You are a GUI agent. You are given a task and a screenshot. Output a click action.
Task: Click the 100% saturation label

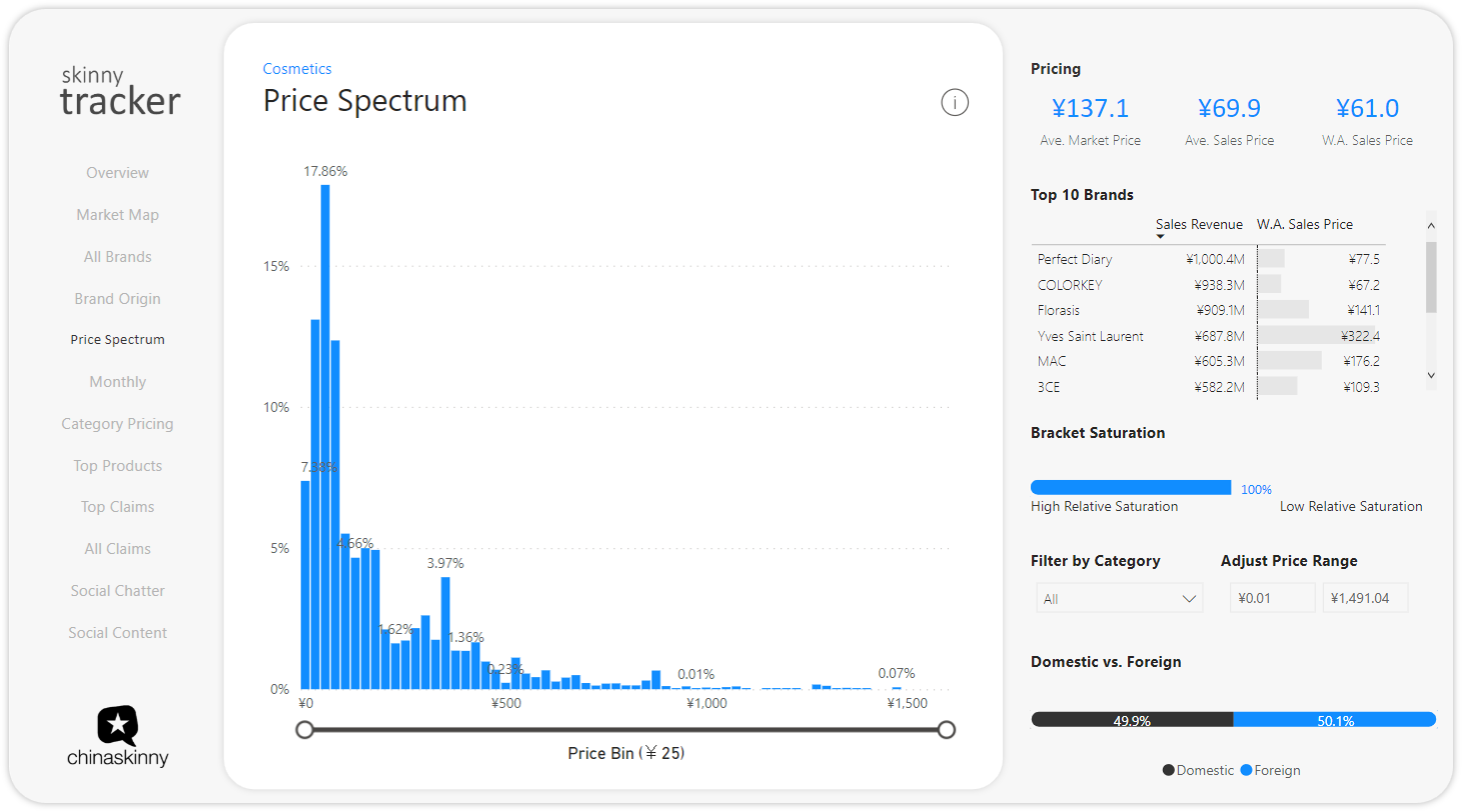[1256, 489]
